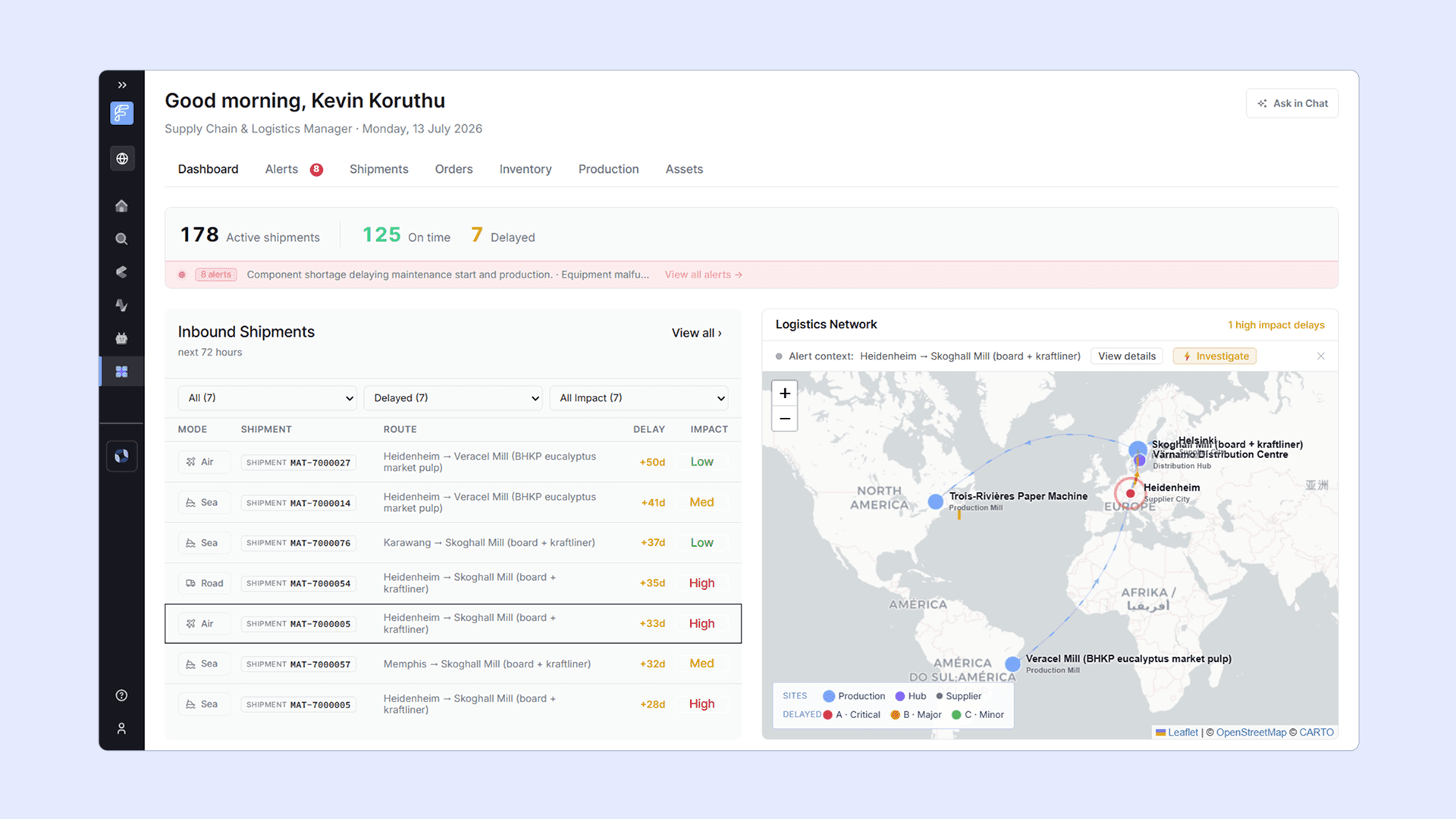Click shipment MAT-7000076 tag
This screenshot has height=819, width=1456.
(299, 543)
